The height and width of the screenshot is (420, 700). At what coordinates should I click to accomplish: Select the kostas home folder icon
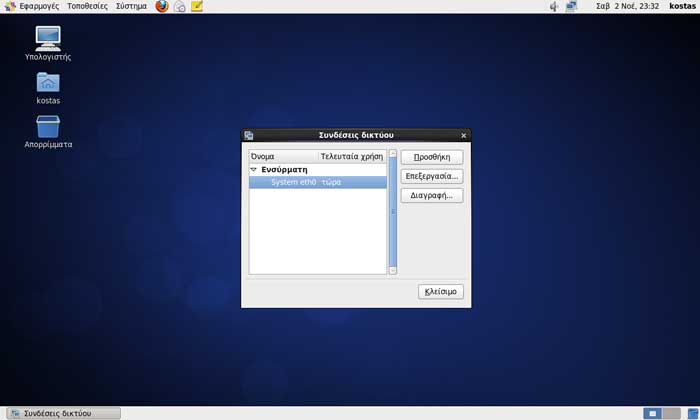tap(48, 88)
